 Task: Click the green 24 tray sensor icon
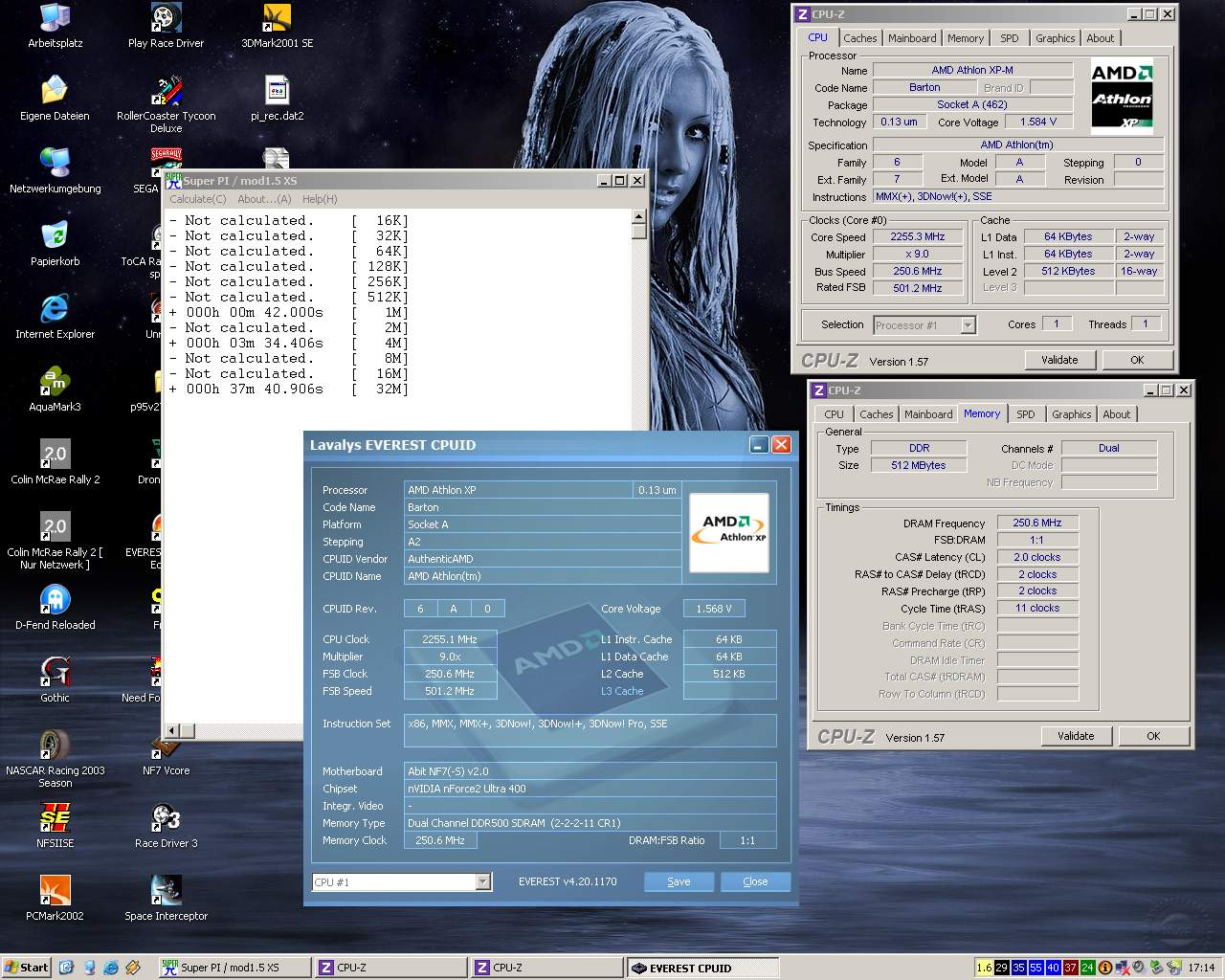click(1087, 968)
